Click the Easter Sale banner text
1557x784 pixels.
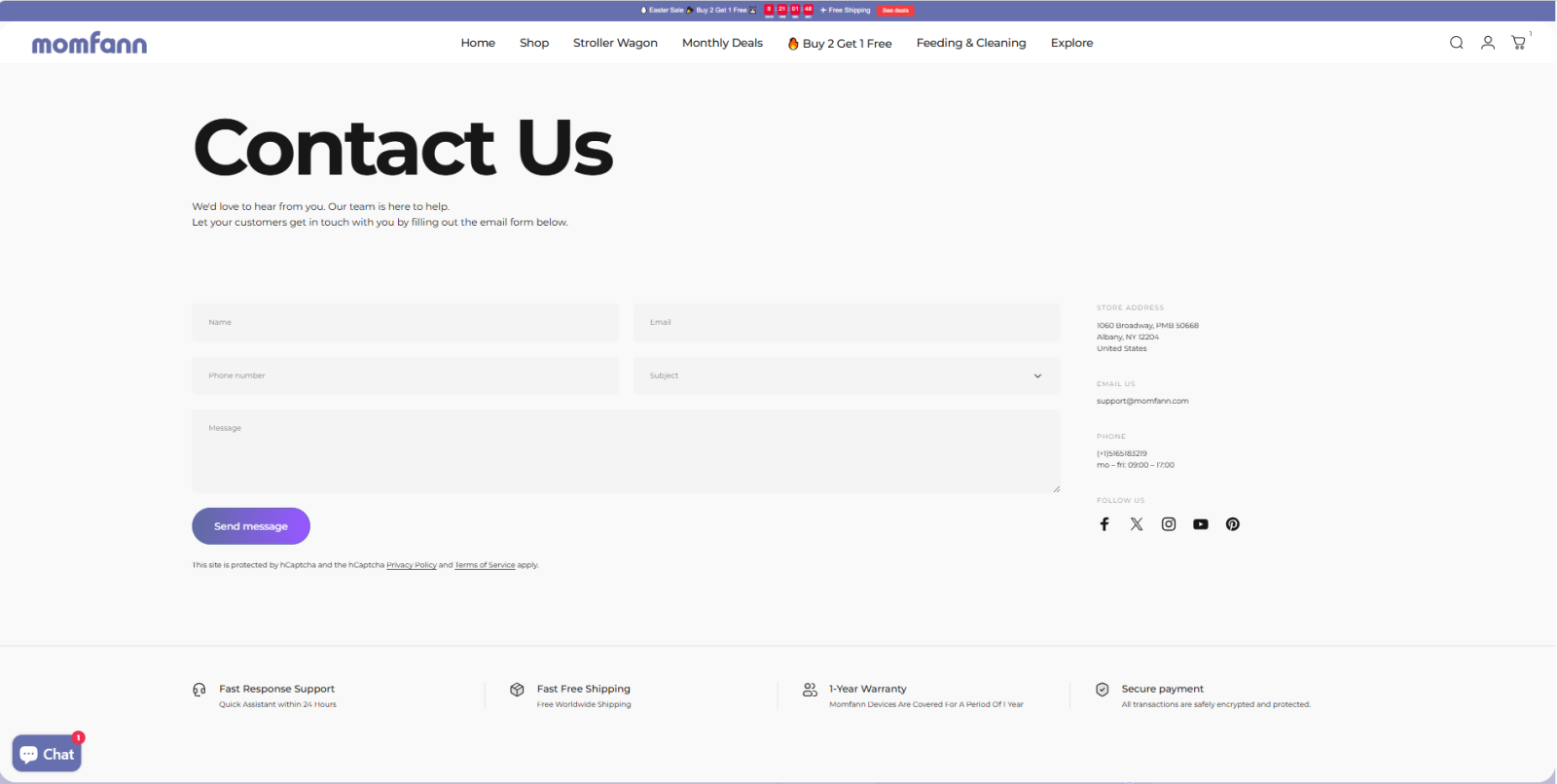coord(666,11)
